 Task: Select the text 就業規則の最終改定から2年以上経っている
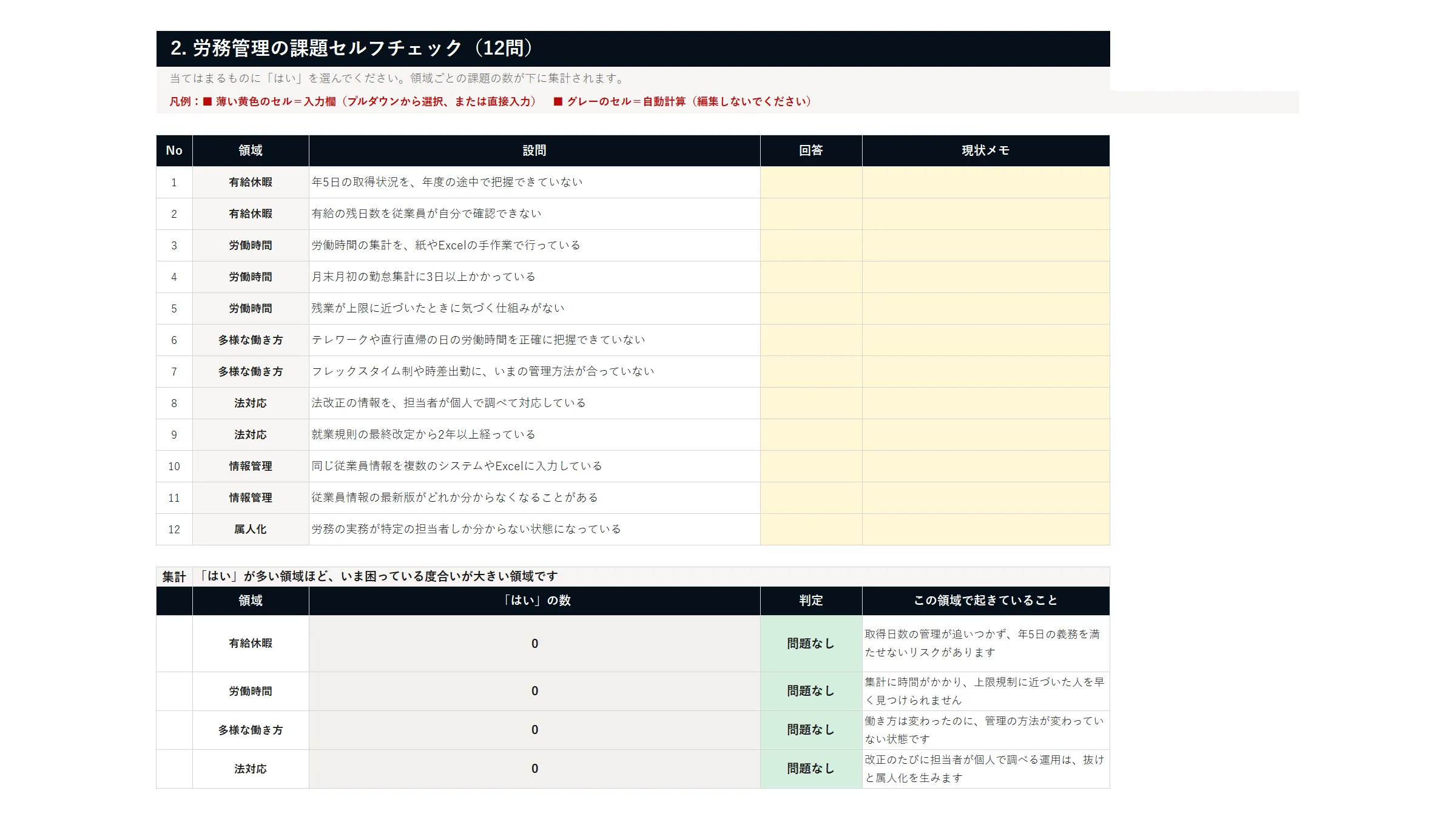(423, 434)
